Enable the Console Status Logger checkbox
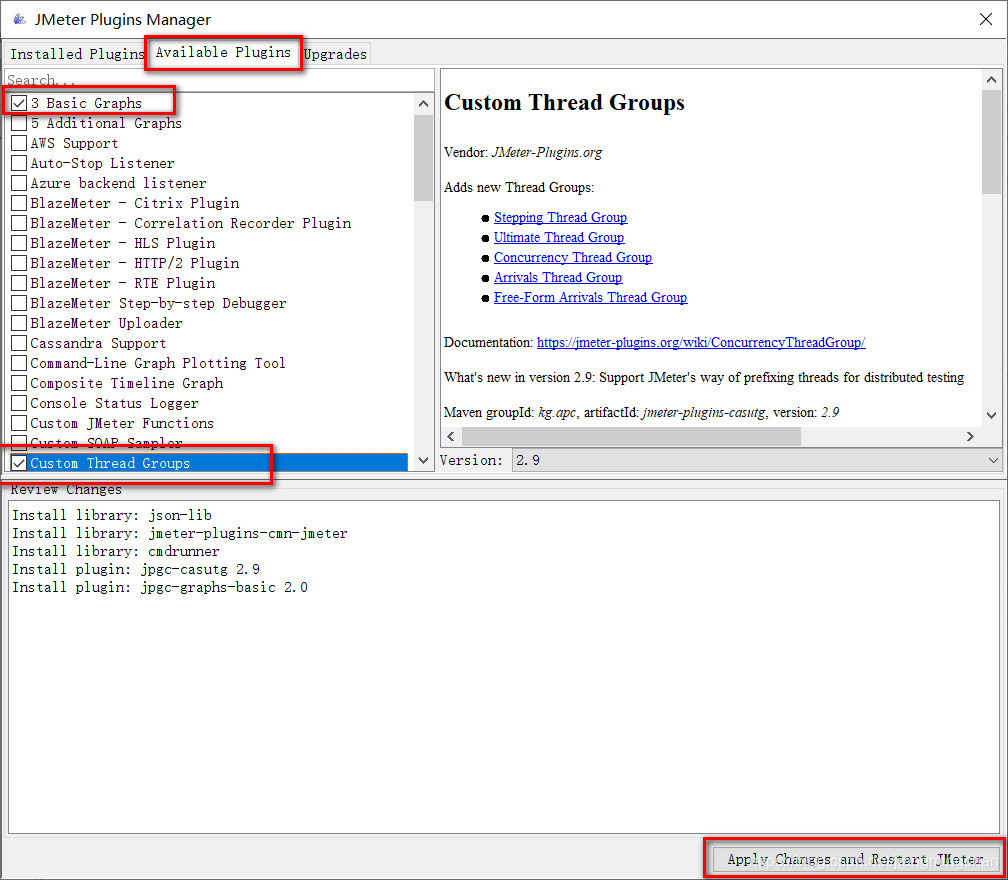 pyautogui.click(x=19, y=403)
